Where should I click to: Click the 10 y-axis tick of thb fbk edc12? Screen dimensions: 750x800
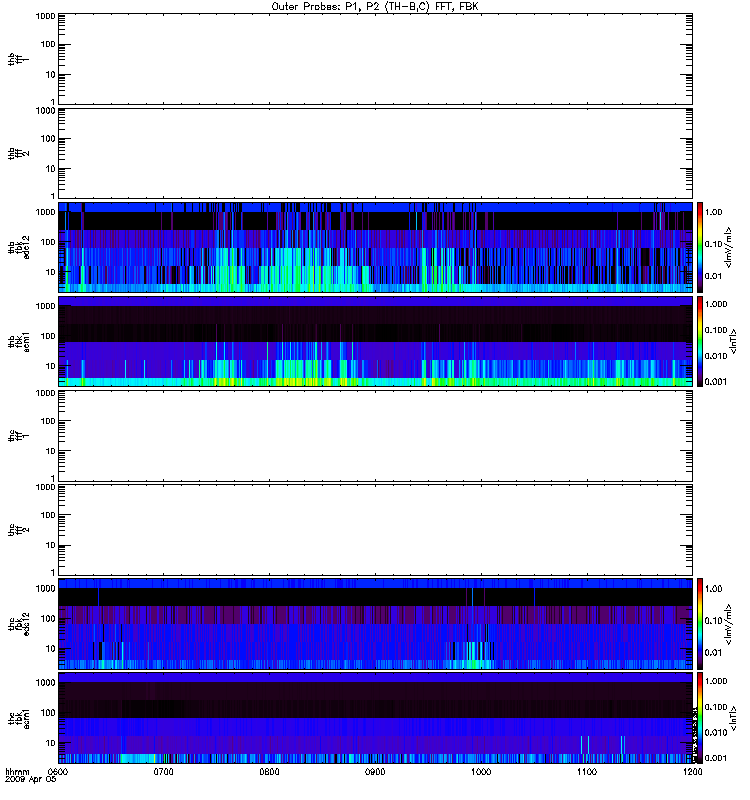[51, 272]
